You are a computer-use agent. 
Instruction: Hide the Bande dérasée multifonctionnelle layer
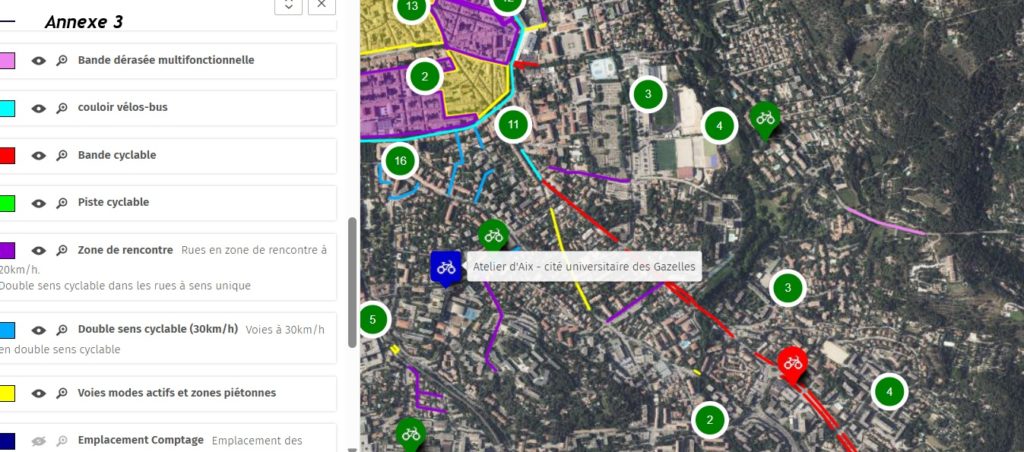[39, 60]
